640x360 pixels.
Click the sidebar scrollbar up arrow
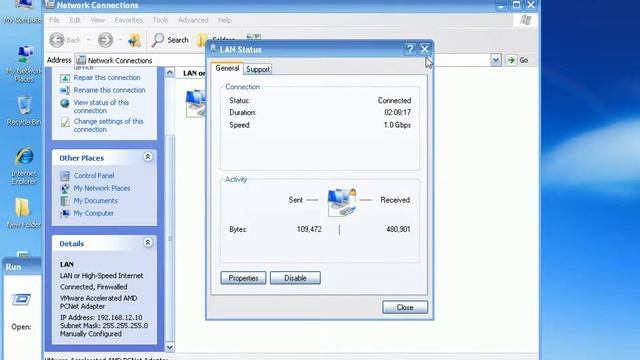point(170,73)
